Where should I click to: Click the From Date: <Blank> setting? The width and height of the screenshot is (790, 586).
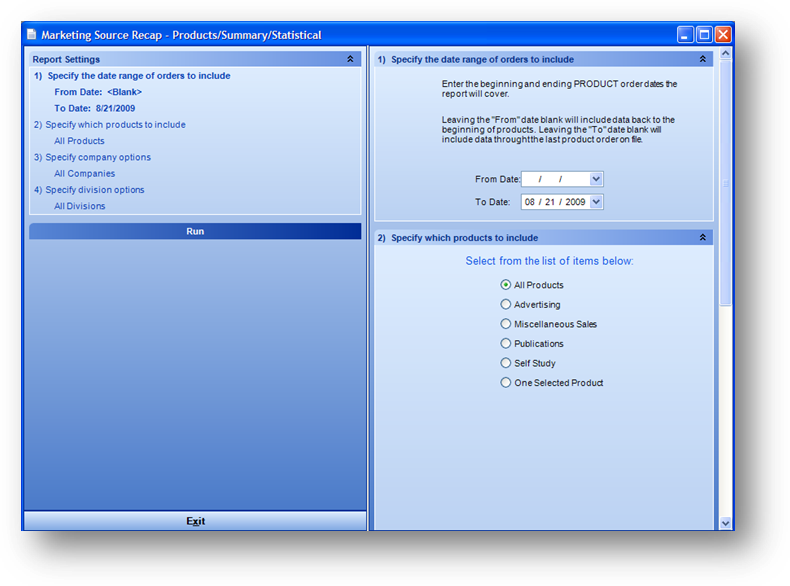(x=98, y=92)
